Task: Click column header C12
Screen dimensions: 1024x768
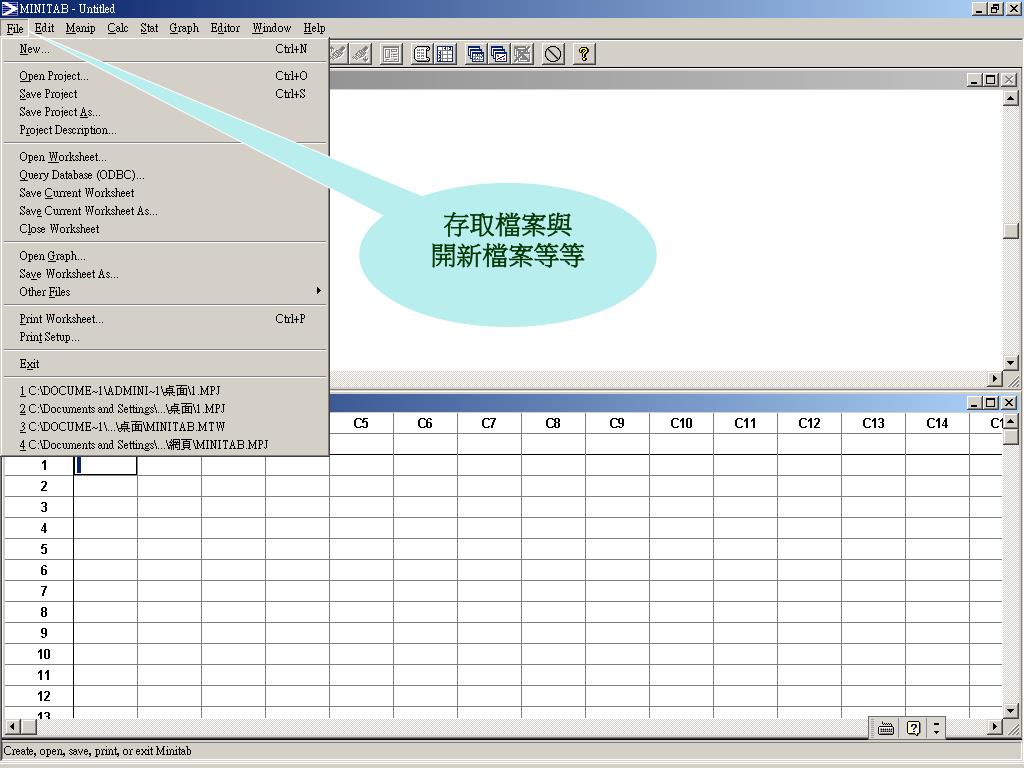Action: coord(809,423)
